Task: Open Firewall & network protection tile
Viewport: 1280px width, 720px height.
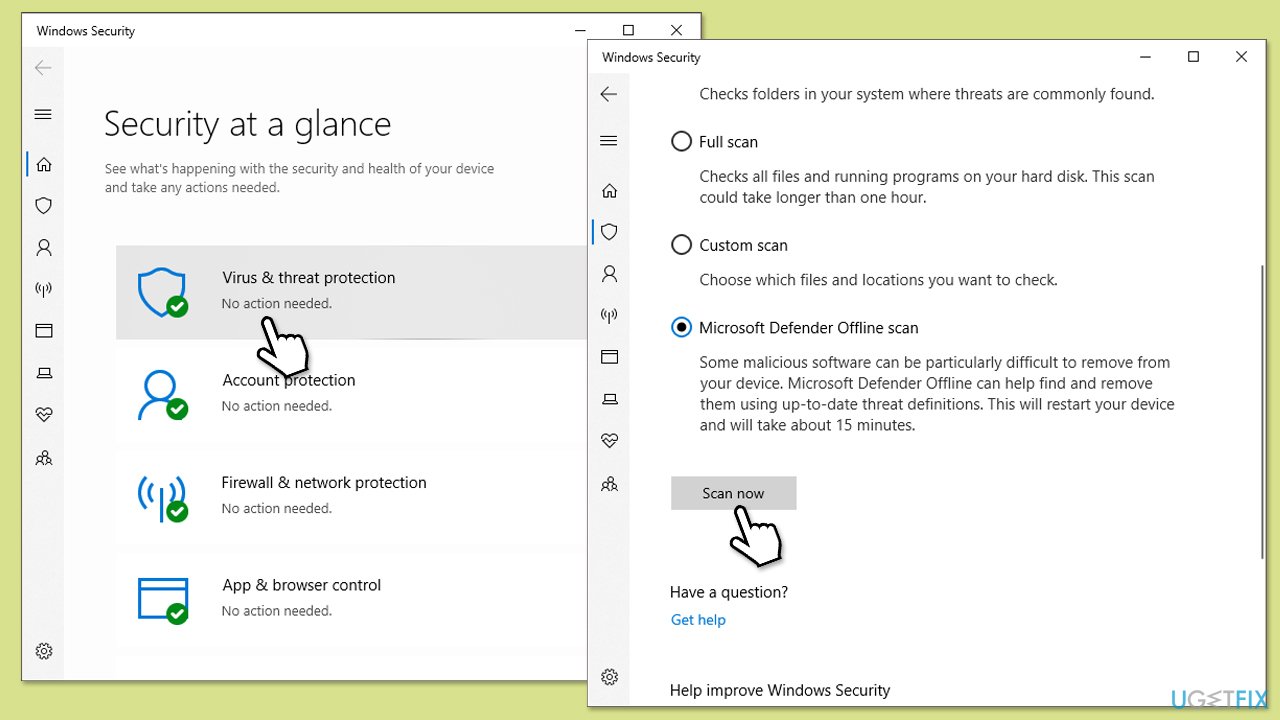Action: click(x=351, y=497)
